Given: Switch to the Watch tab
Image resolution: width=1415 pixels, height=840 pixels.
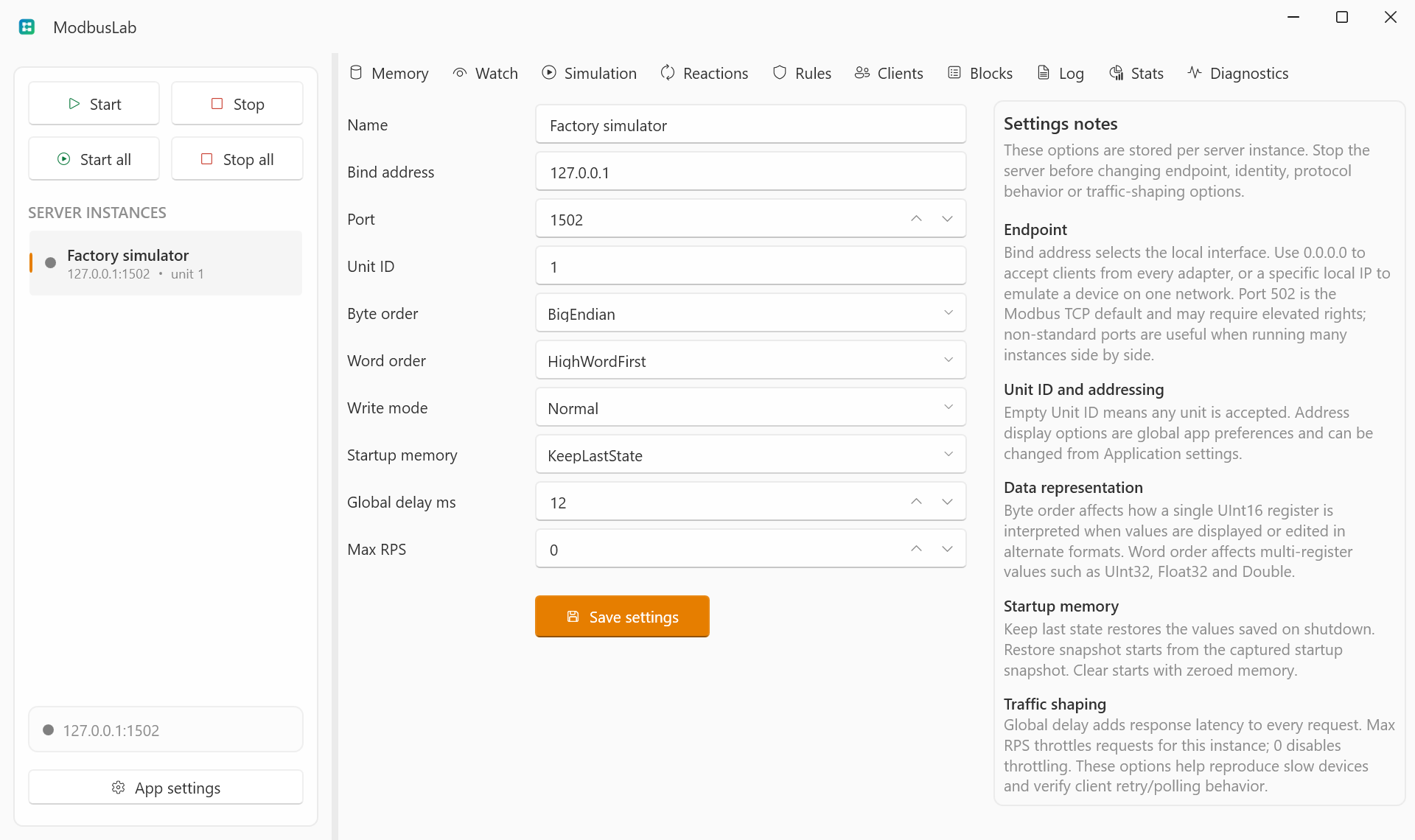Looking at the screenshot, I should click(486, 73).
